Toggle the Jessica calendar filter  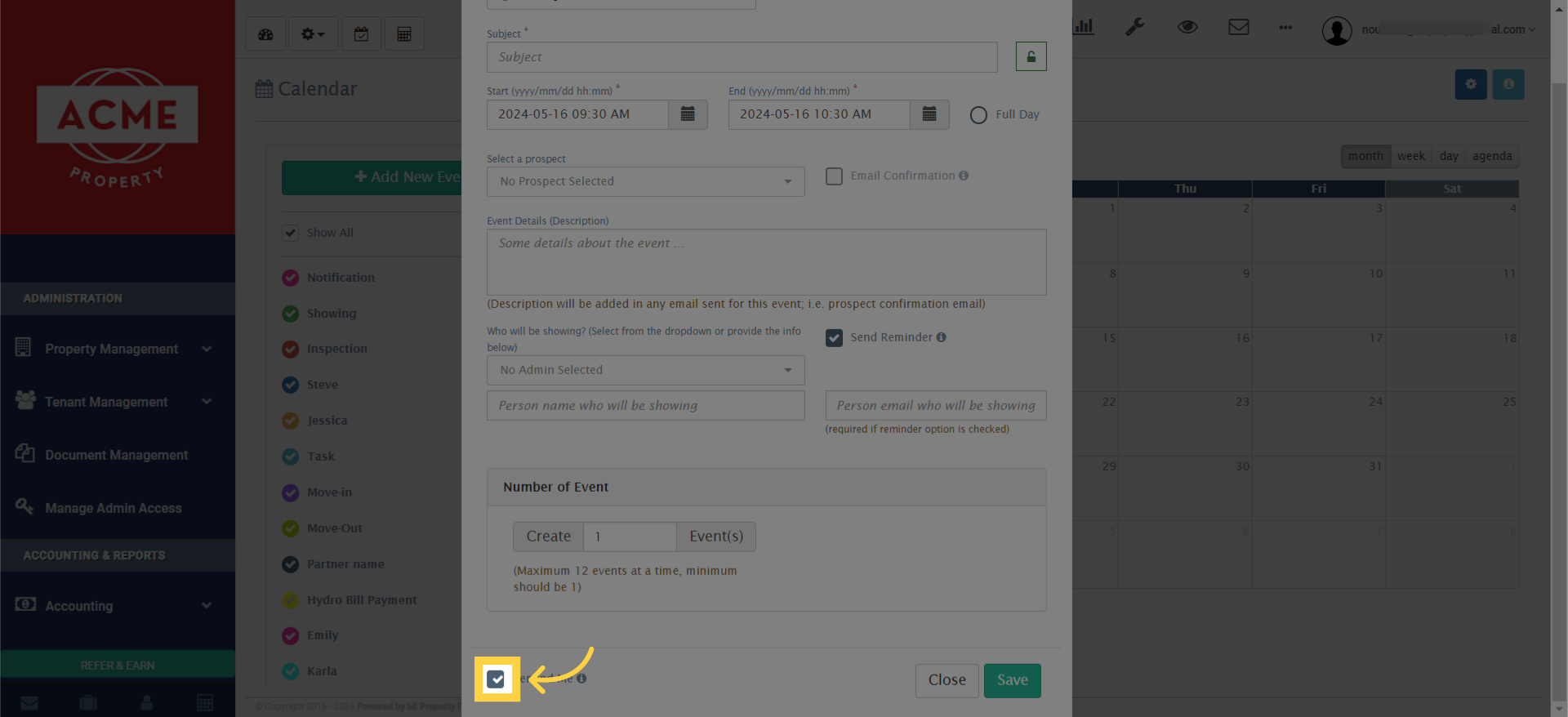click(x=291, y=421)
